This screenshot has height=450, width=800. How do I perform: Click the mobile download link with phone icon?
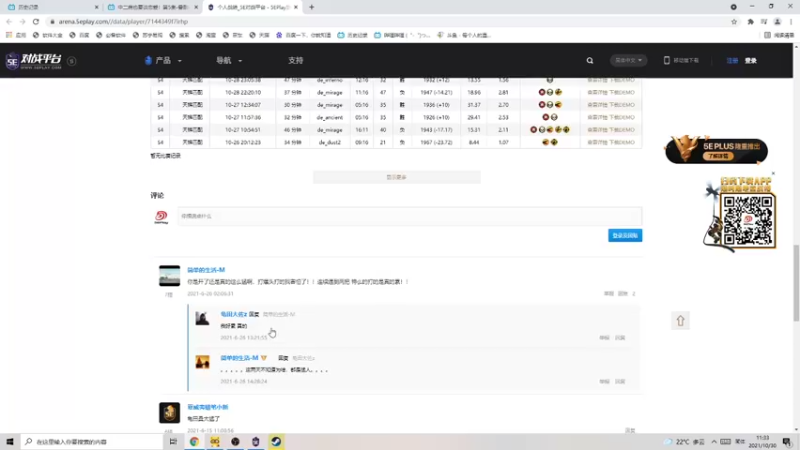click(x=681, y=60)
